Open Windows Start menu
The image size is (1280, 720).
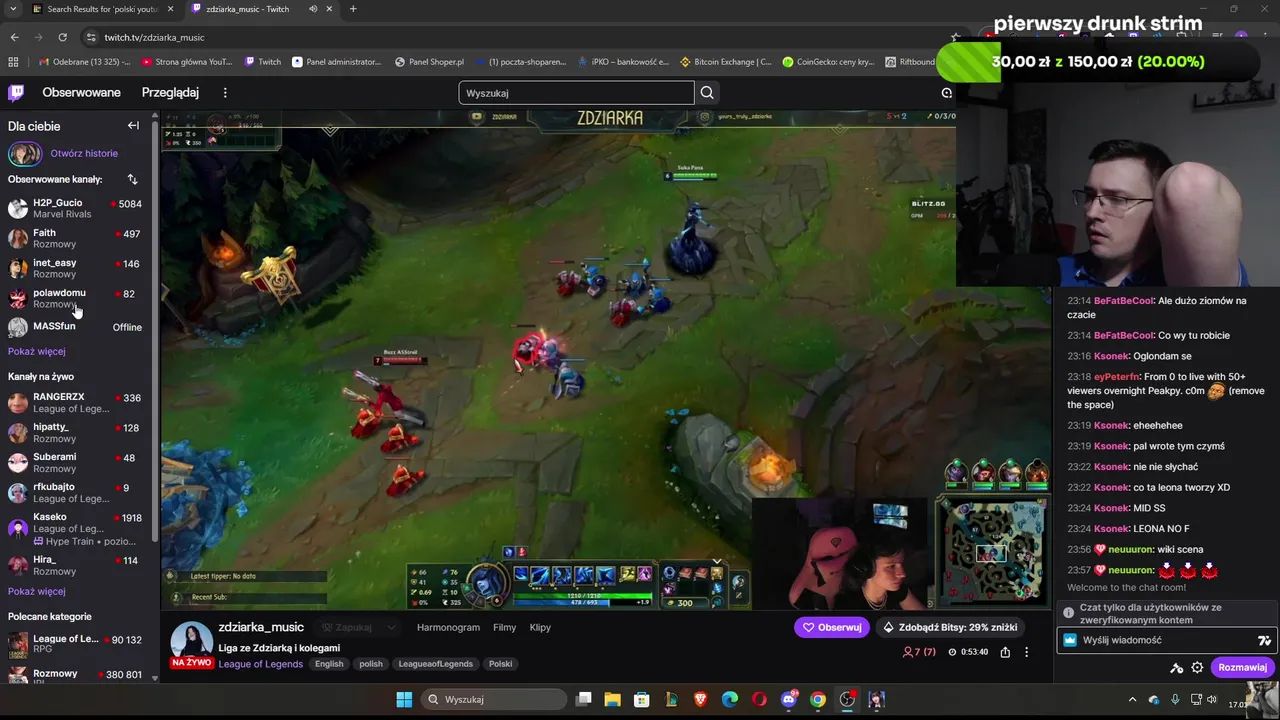point(404,699)
